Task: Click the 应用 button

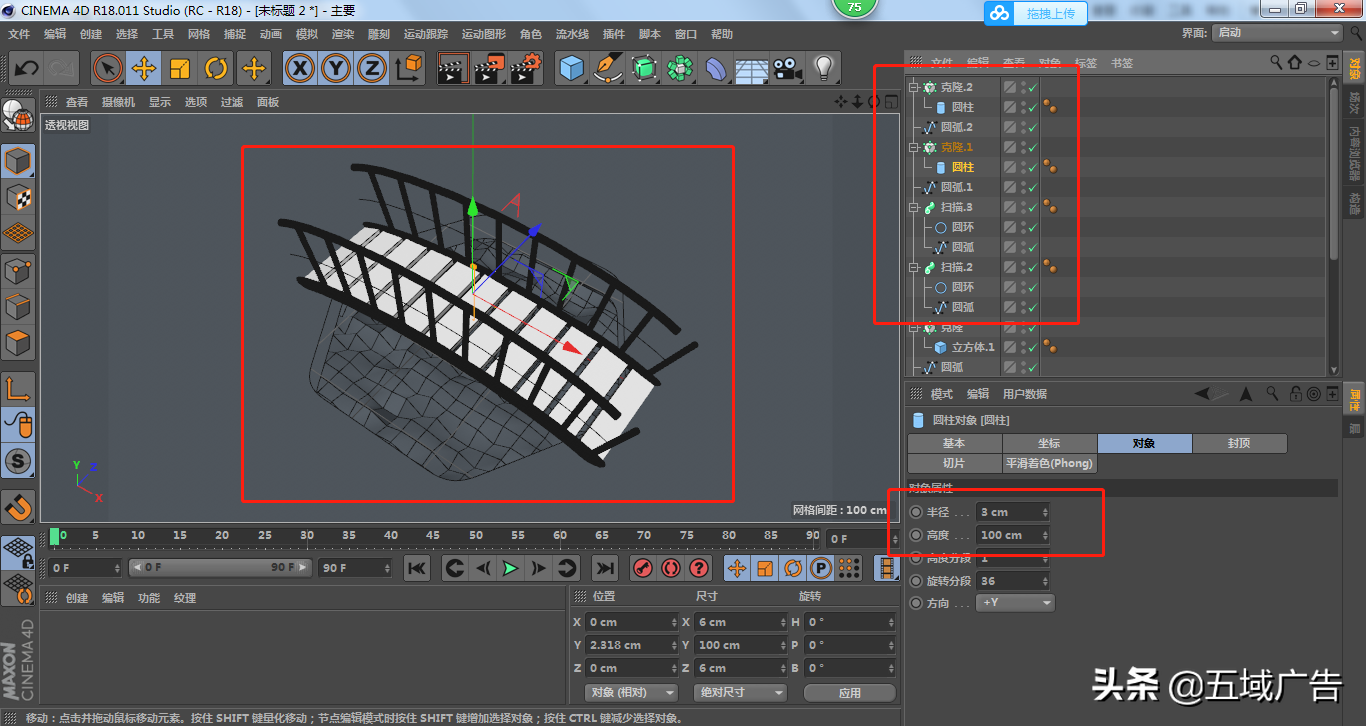Action: click(849, 692)
